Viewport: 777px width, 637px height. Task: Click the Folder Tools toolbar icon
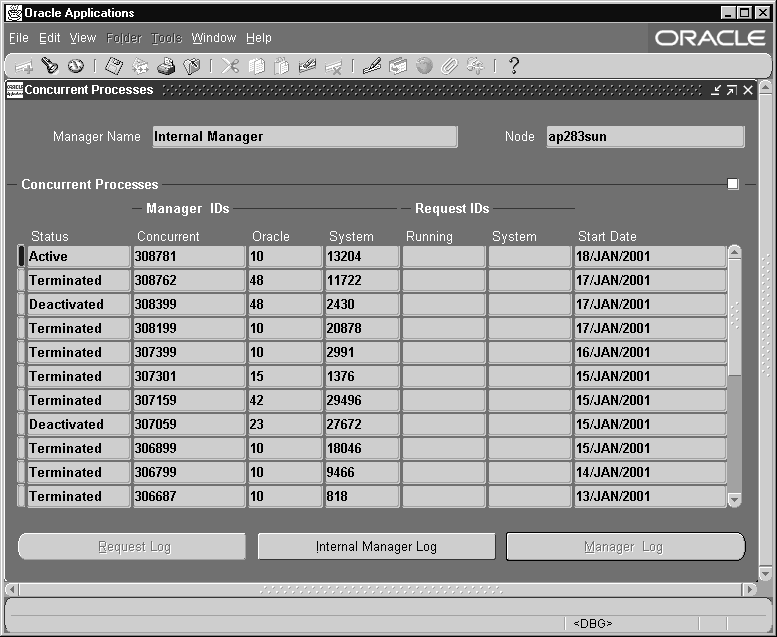(475, 66)
